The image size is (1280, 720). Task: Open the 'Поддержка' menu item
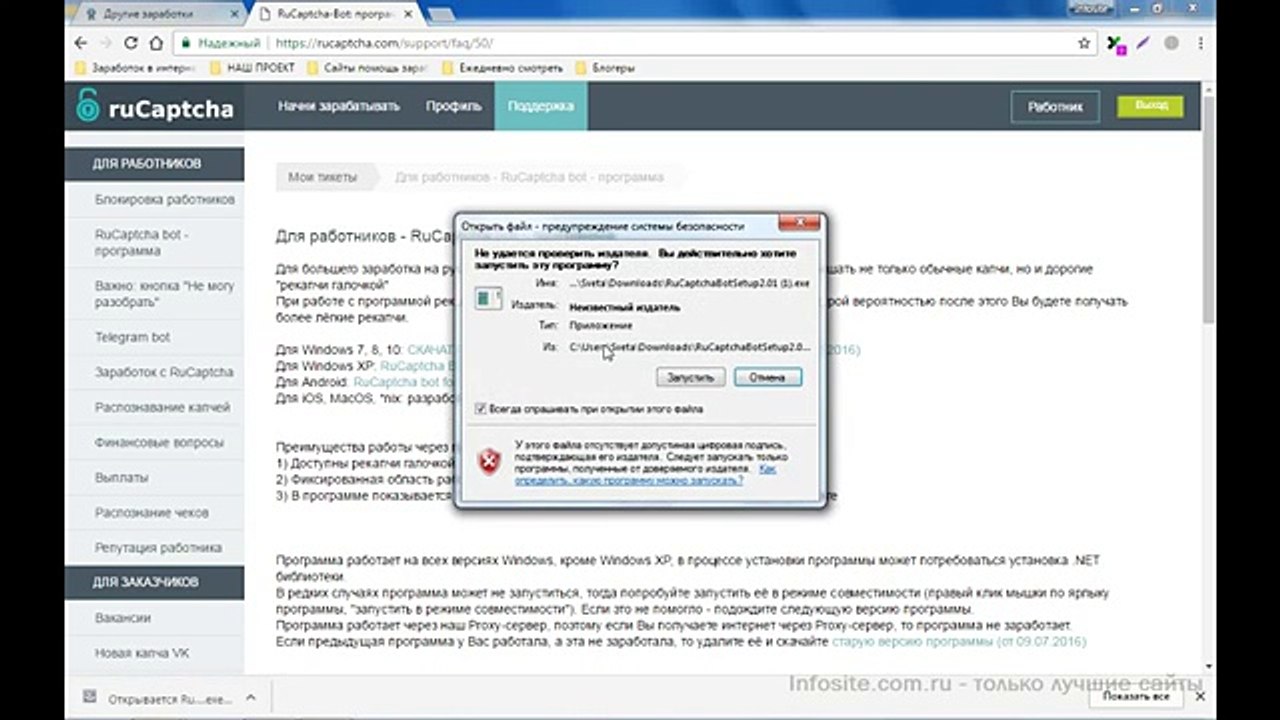click(540, 106)
